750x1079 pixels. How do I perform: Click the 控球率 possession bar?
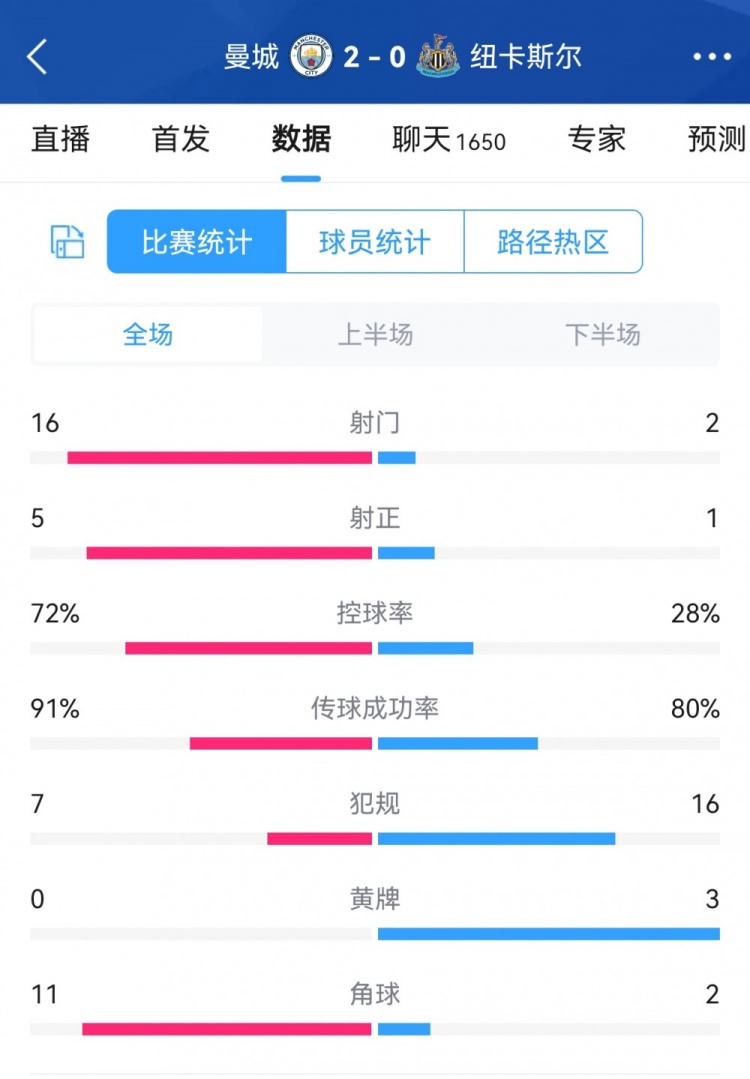(x=375, y=648)
